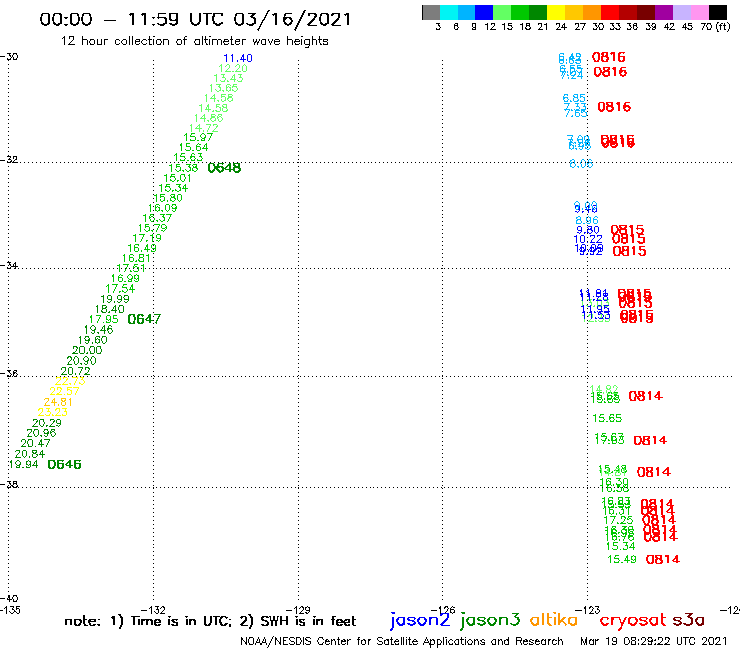Click the bright red legend swatch
Image resolution: width=740 pixels, height=650 pixels.
pyautogui.click(x=609, y=12)
